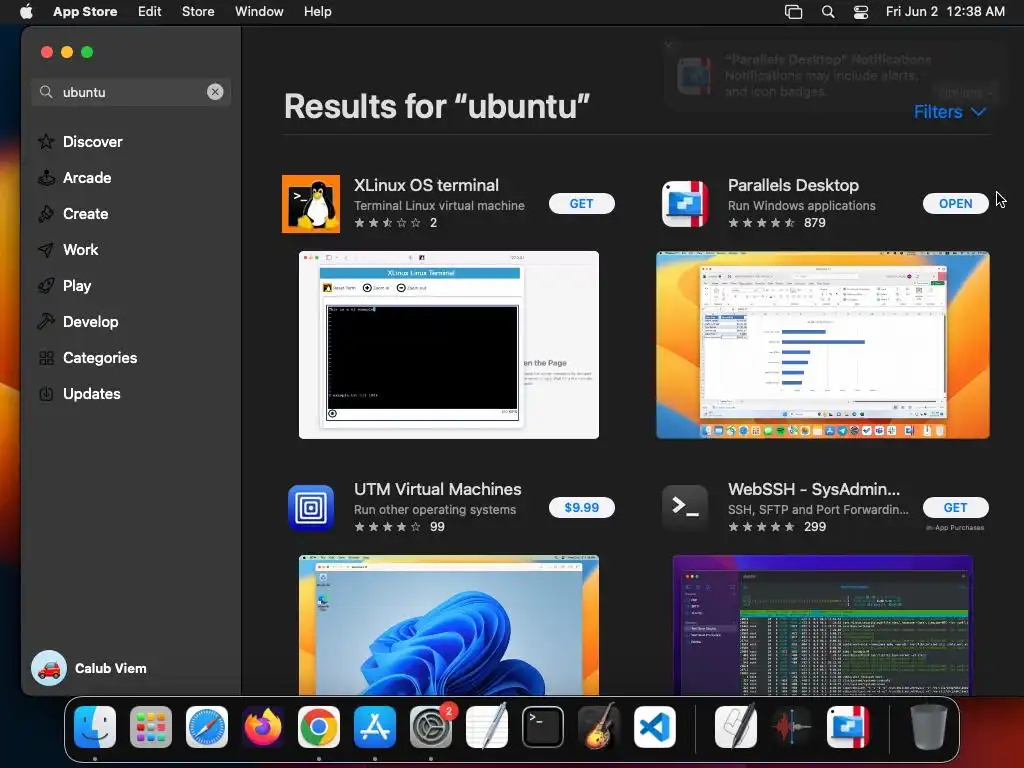Click the Stage Manager windows icon in menu bar
The height and width of the screenshot is (768, 1024).
(x=793, y=12)
